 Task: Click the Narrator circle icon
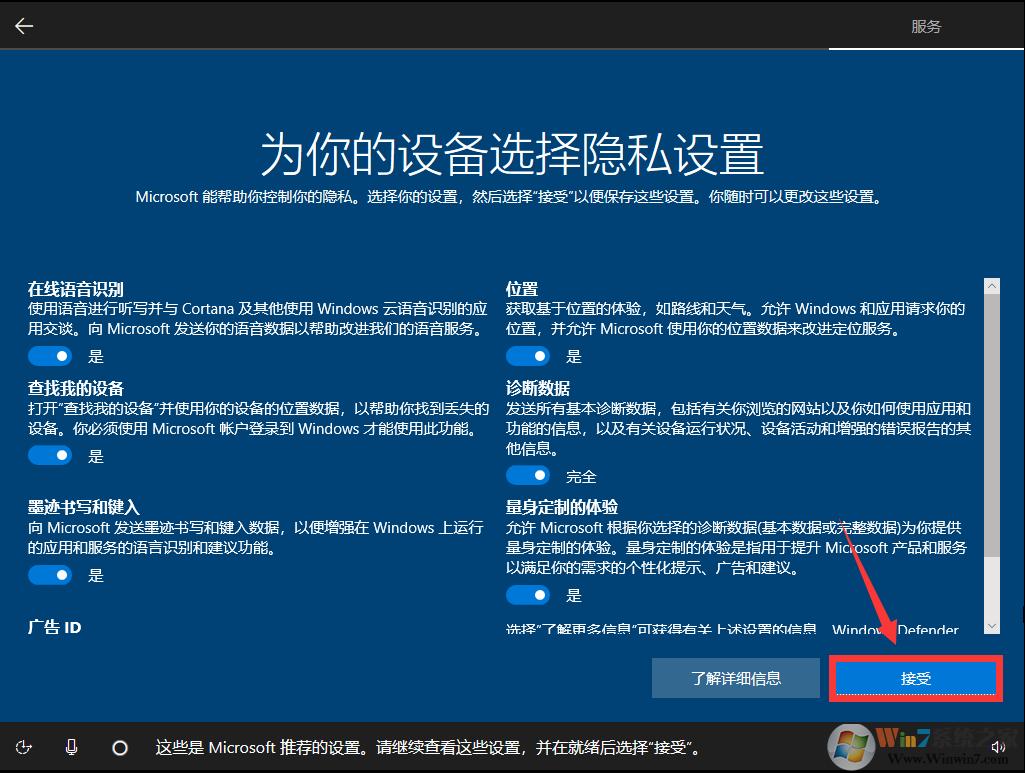tap(120, 747)
